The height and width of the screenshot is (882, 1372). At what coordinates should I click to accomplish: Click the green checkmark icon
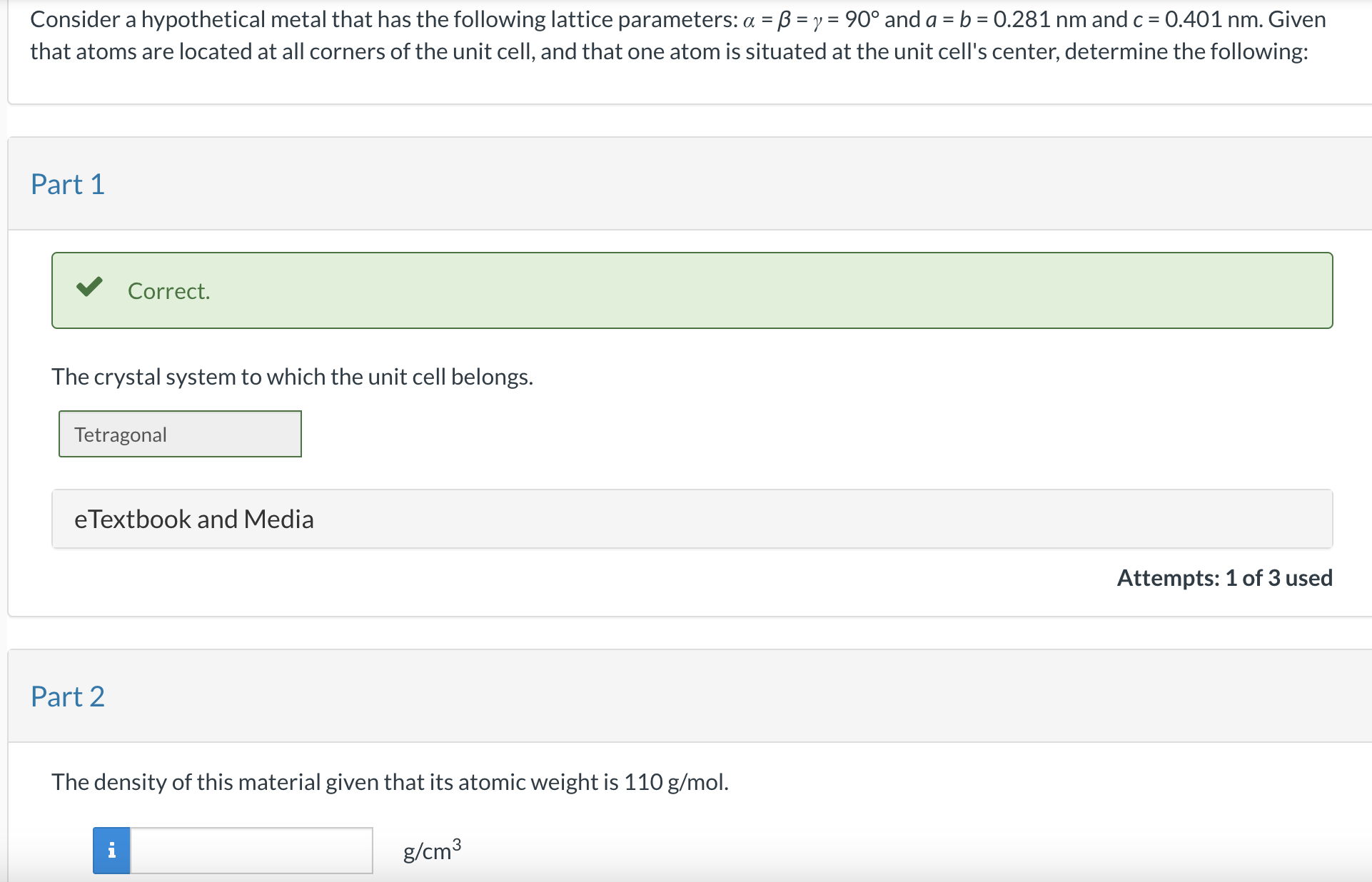click(90, 287)
